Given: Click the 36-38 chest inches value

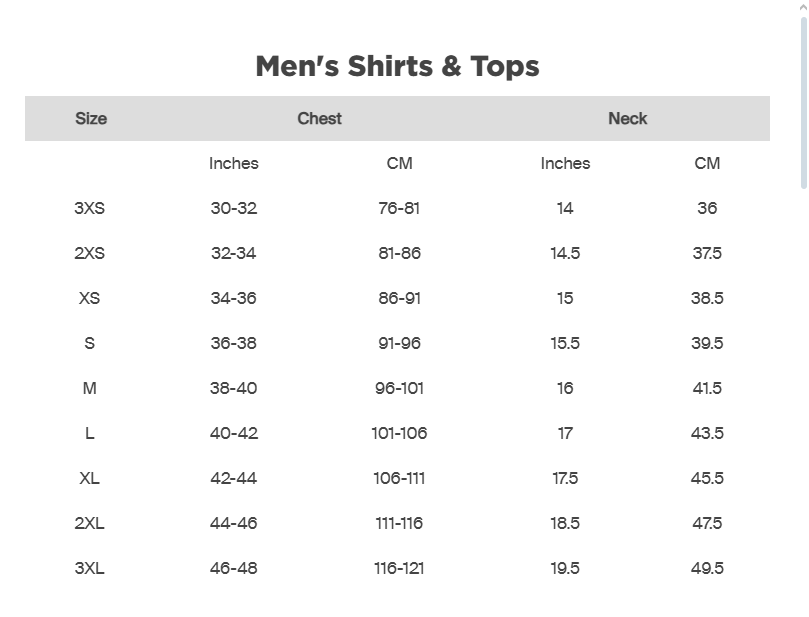Looking at the screenshot, I should pyautogui.click(x=233, y=343).
